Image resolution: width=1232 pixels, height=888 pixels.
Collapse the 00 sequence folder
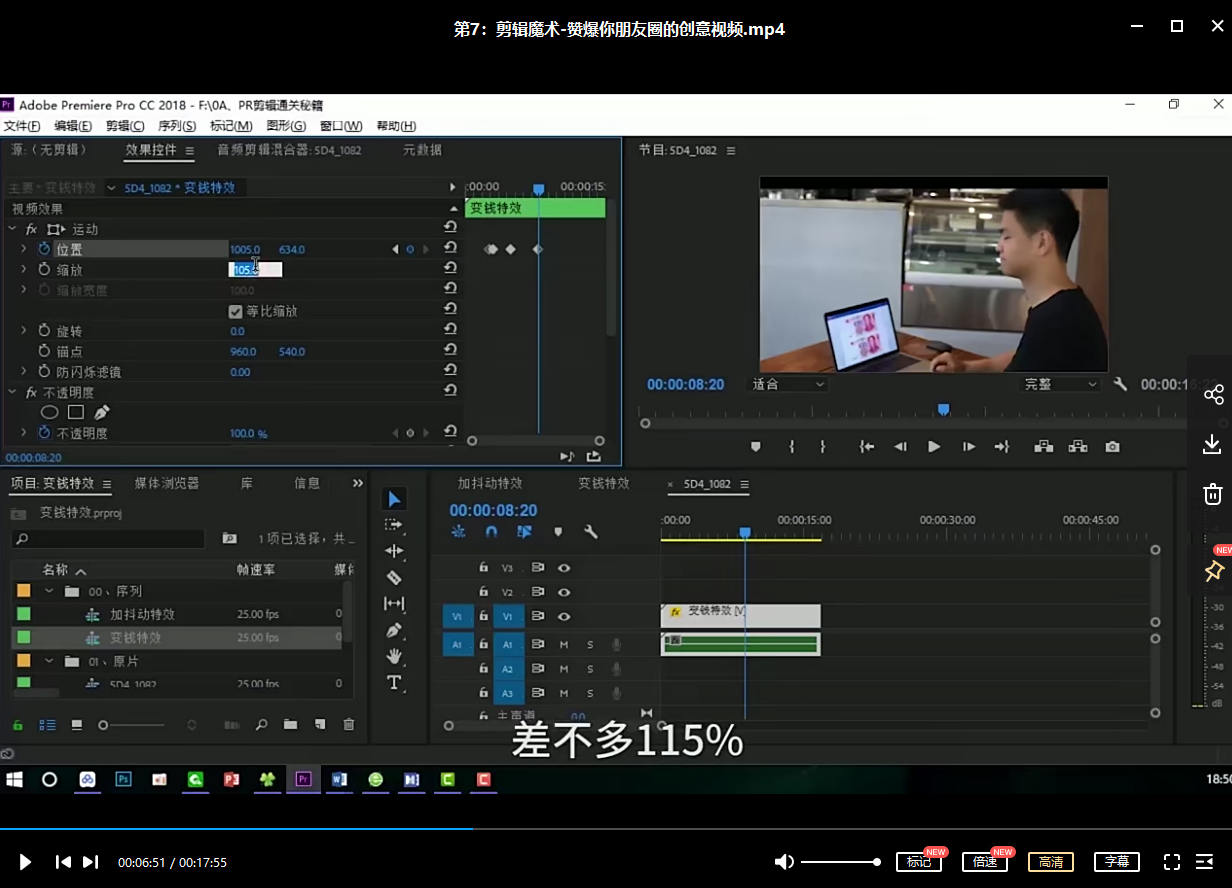49,591
